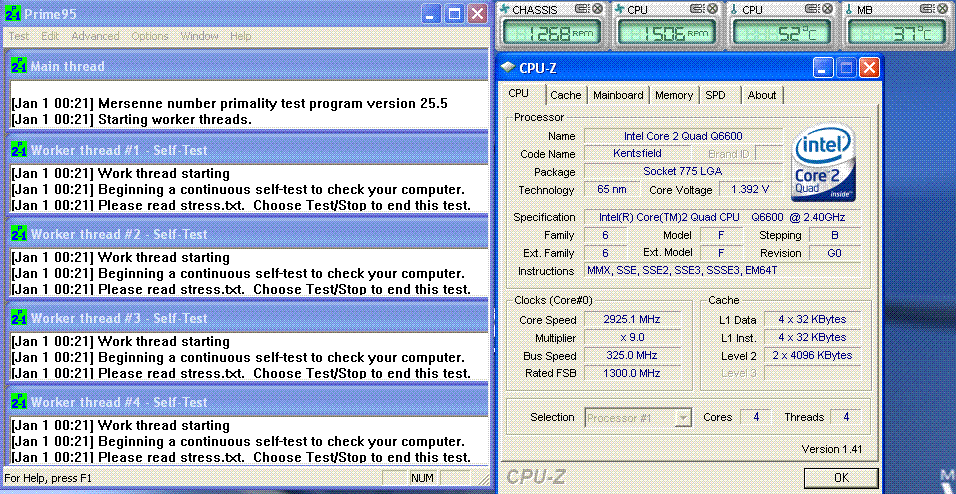Click the Worker thread #1 window icon
956x494 pixels.
19,150
